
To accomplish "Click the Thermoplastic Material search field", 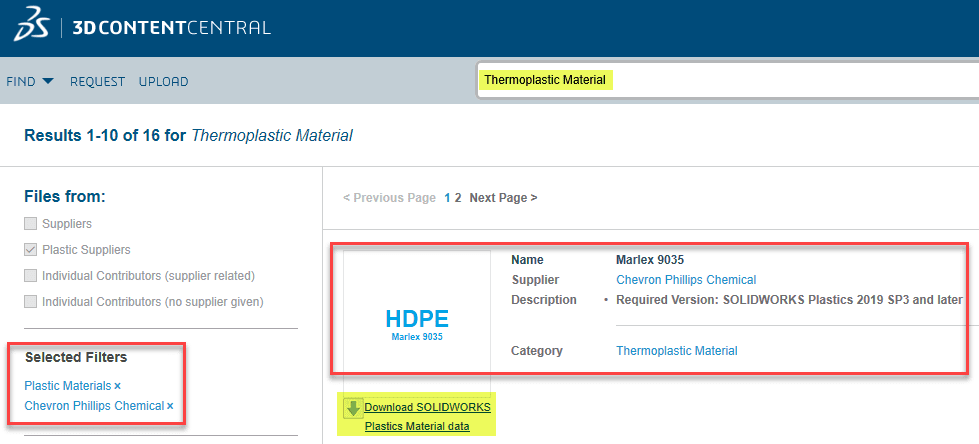I will 728,80.
